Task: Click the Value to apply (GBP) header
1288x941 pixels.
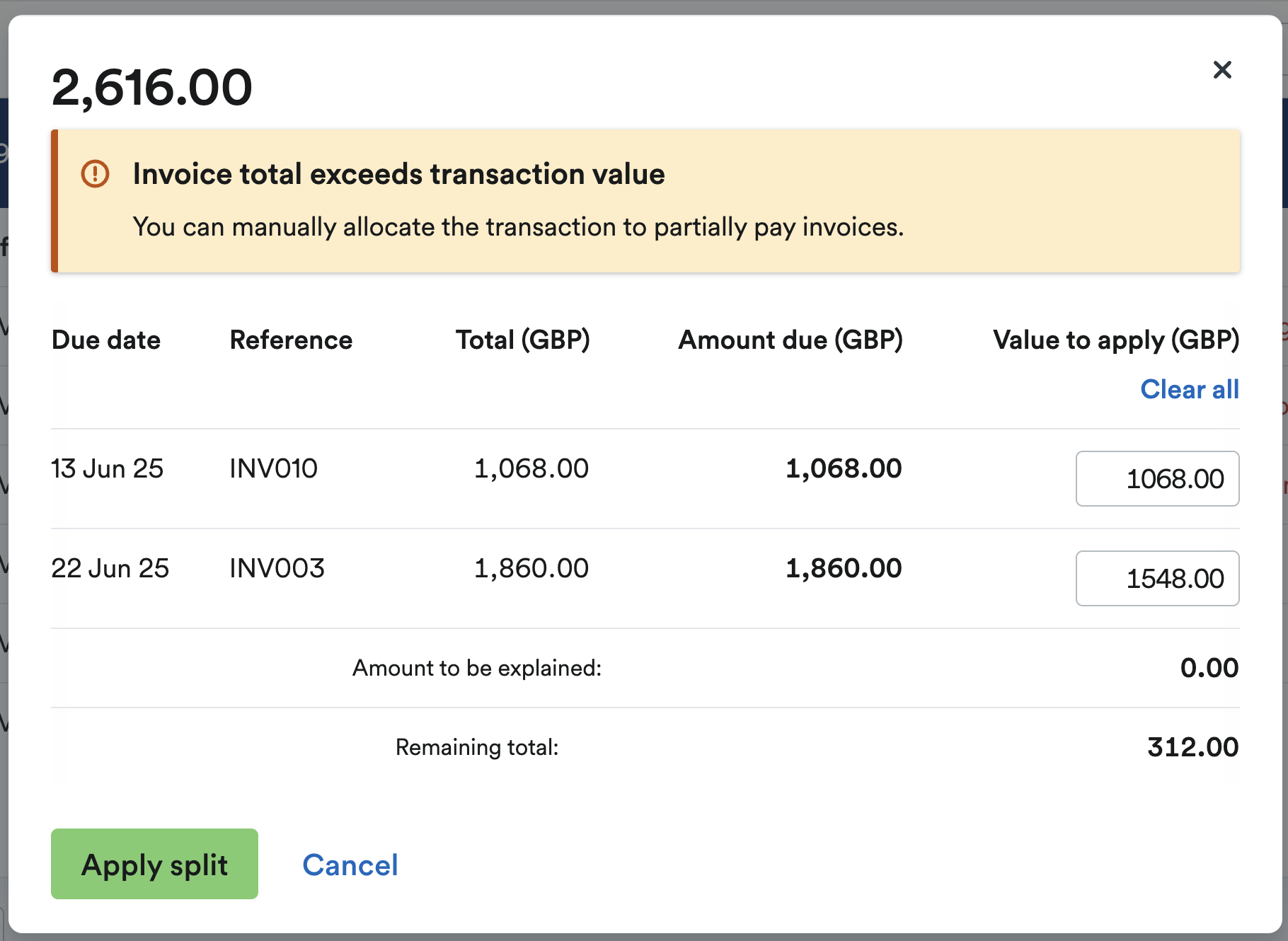Action: [1116, 340]
